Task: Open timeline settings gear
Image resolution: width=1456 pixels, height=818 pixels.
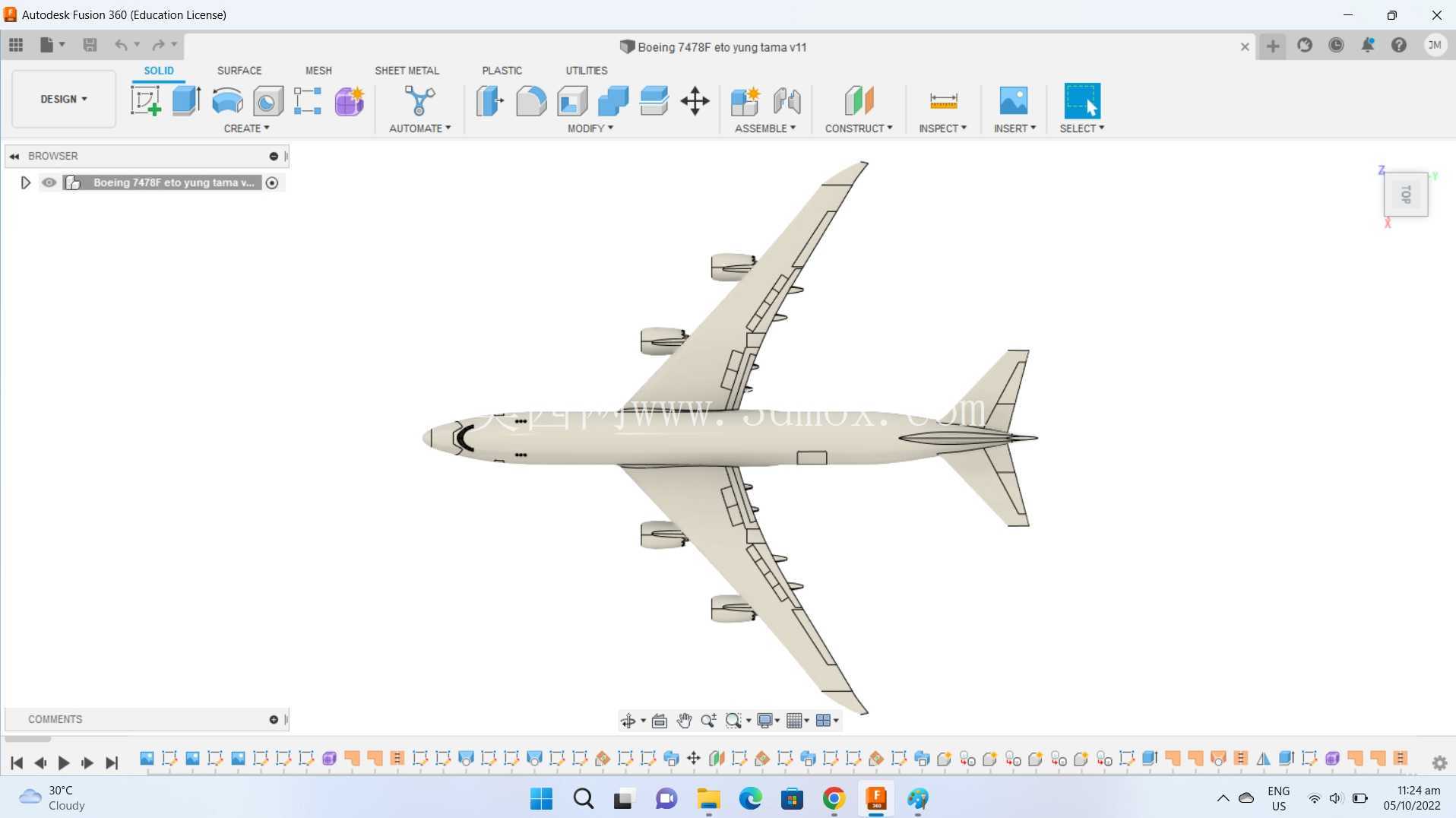Action: point(1439,763)
